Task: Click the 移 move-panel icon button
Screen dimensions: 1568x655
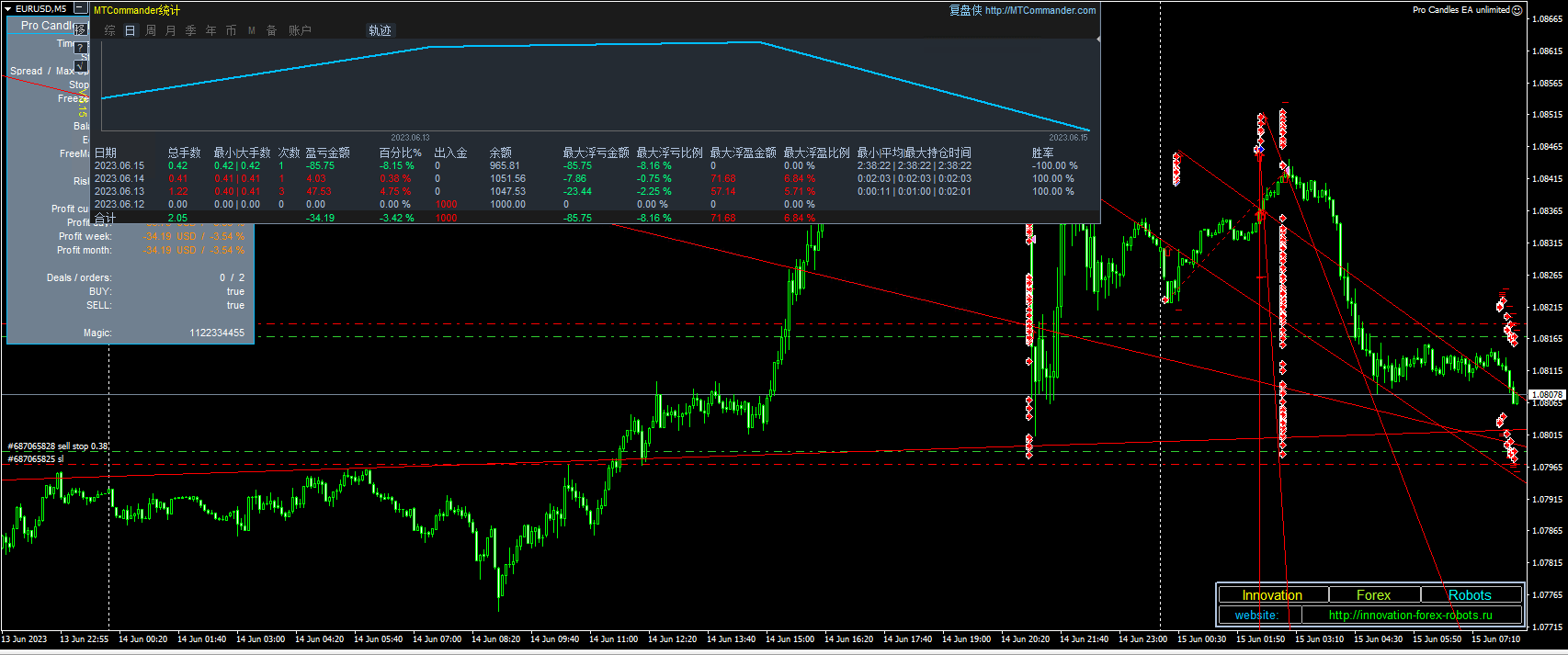Action: click(x=81, y=29)
